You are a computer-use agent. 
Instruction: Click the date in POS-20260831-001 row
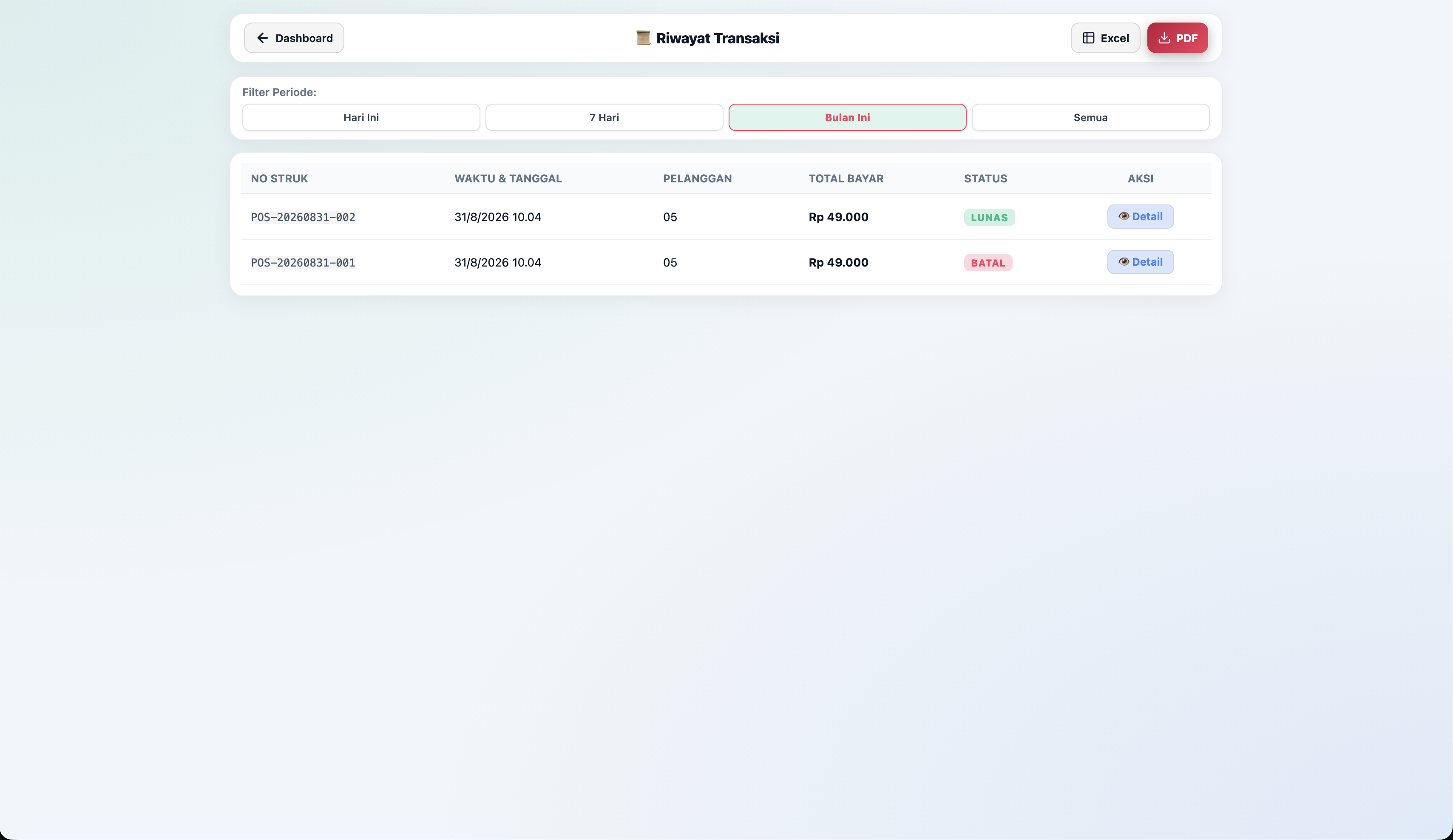click(x=498, y=263)
